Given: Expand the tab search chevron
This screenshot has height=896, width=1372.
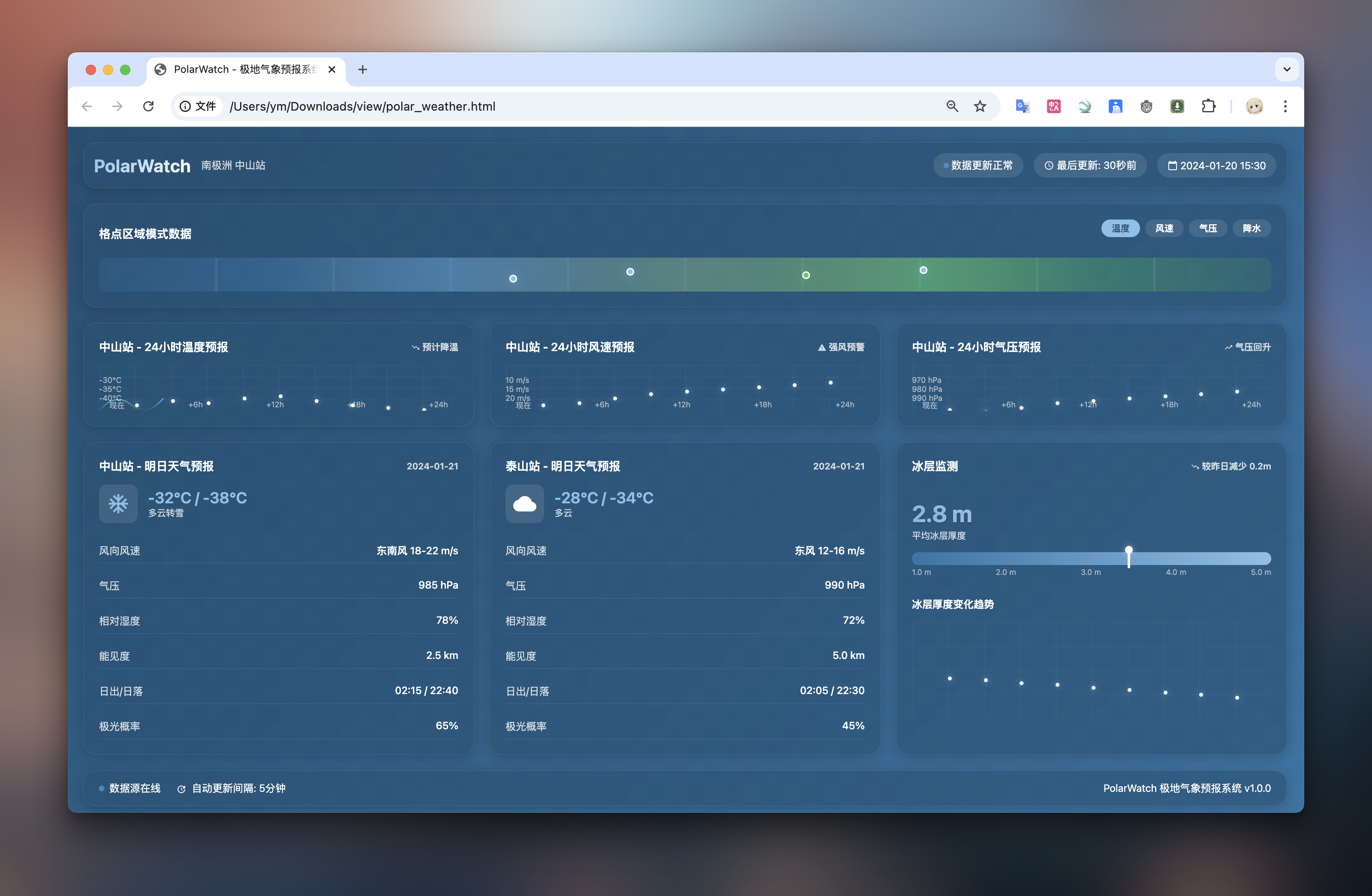Looking at the screenshot, I should pos(1287,69).
